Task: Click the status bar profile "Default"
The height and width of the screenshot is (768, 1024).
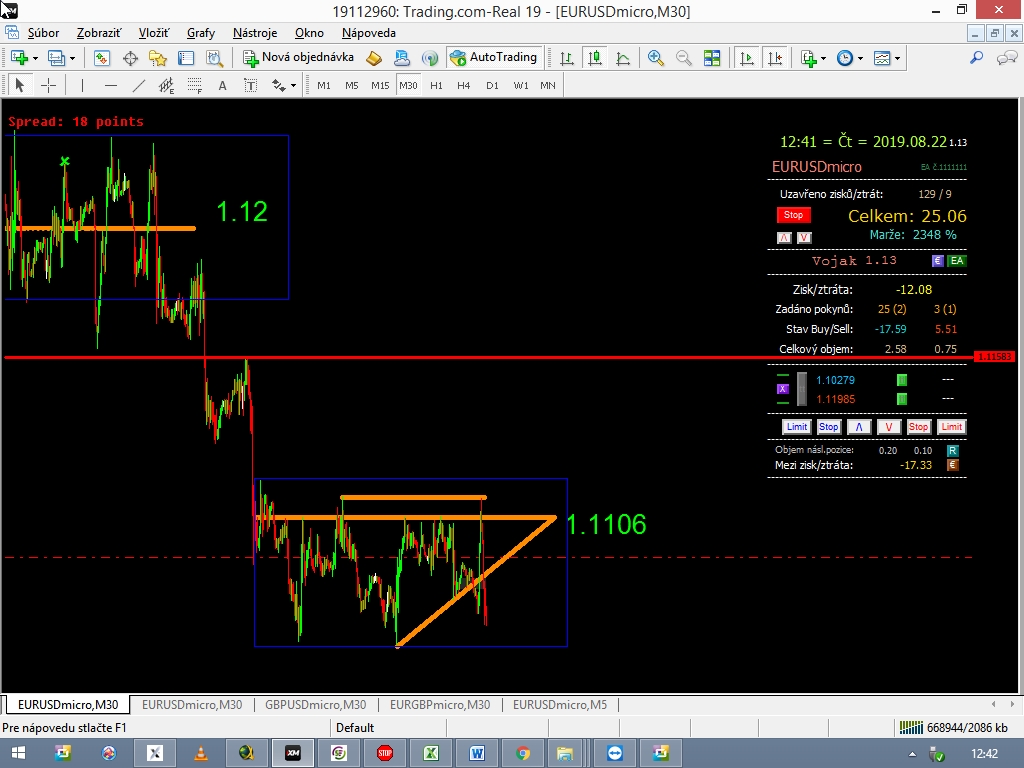Action: [x=355, y=728]
